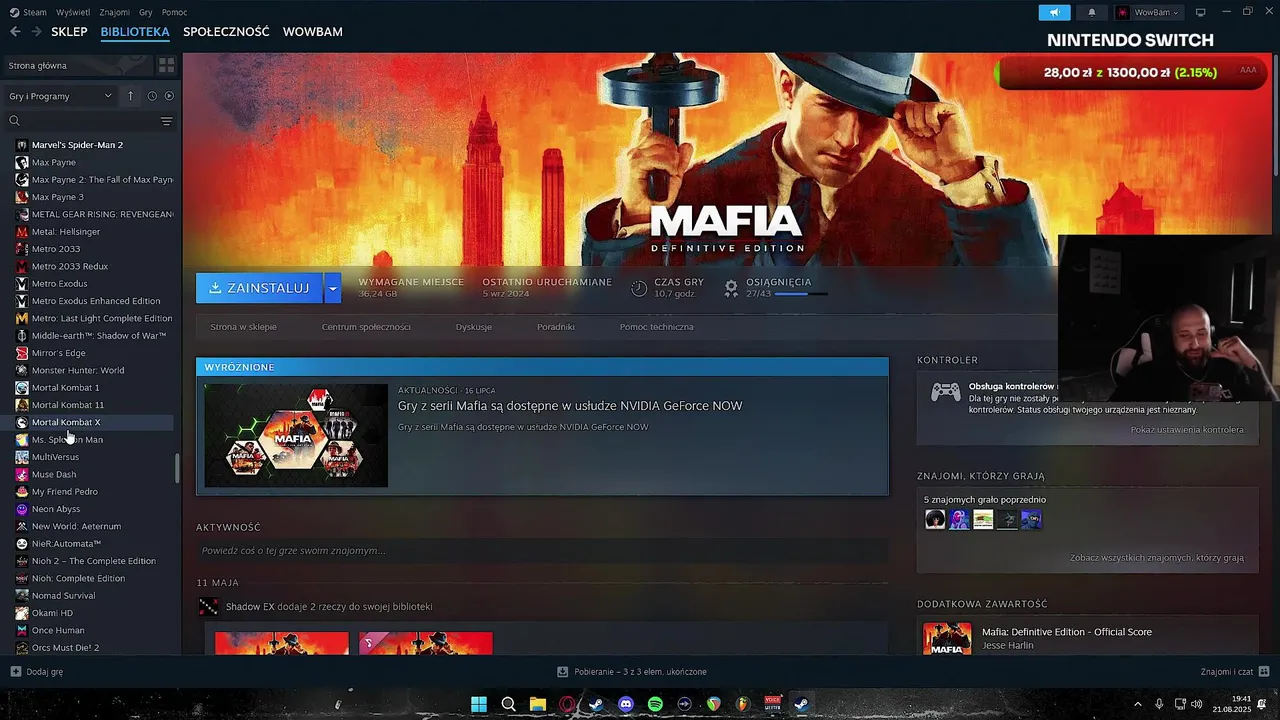Click the play time clock icon

pyautogui.click(x=639, y=288)
